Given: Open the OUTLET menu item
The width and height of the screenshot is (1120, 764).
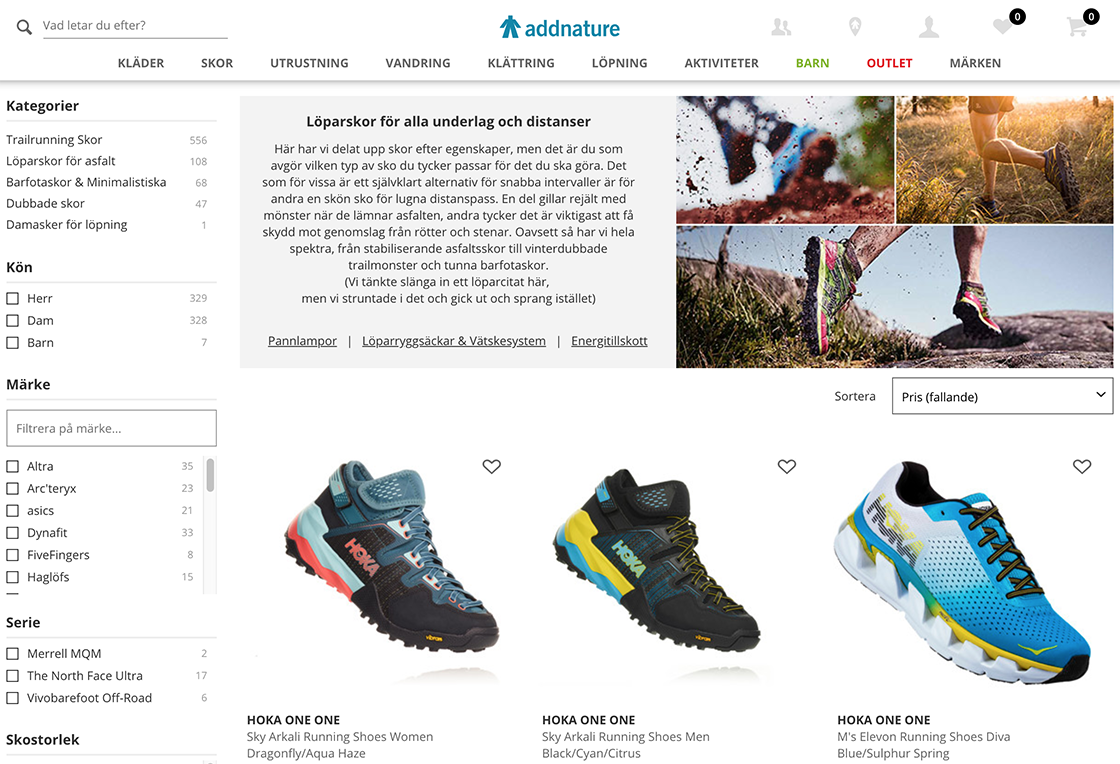Looking at the screenshot, I should (x=889, y=63).
